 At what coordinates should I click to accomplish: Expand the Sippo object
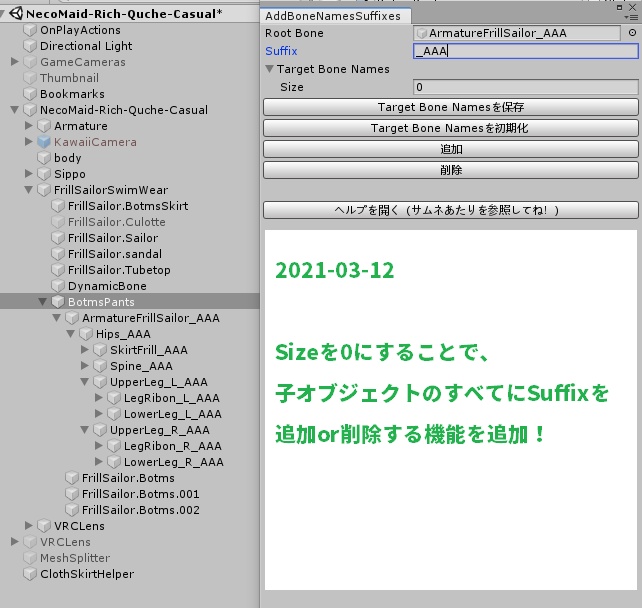pyautogui.click(x=29, y=174)
